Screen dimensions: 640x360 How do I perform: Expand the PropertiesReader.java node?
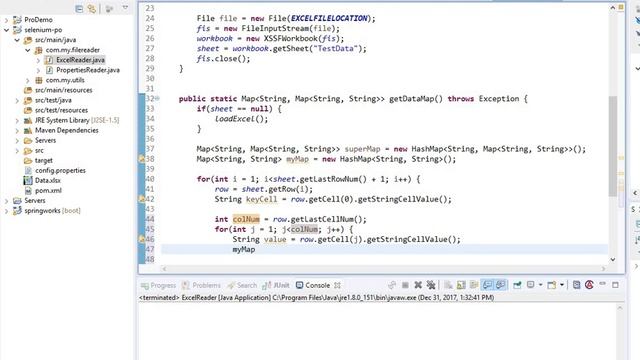pyautogui.click(x=38, y=70)
